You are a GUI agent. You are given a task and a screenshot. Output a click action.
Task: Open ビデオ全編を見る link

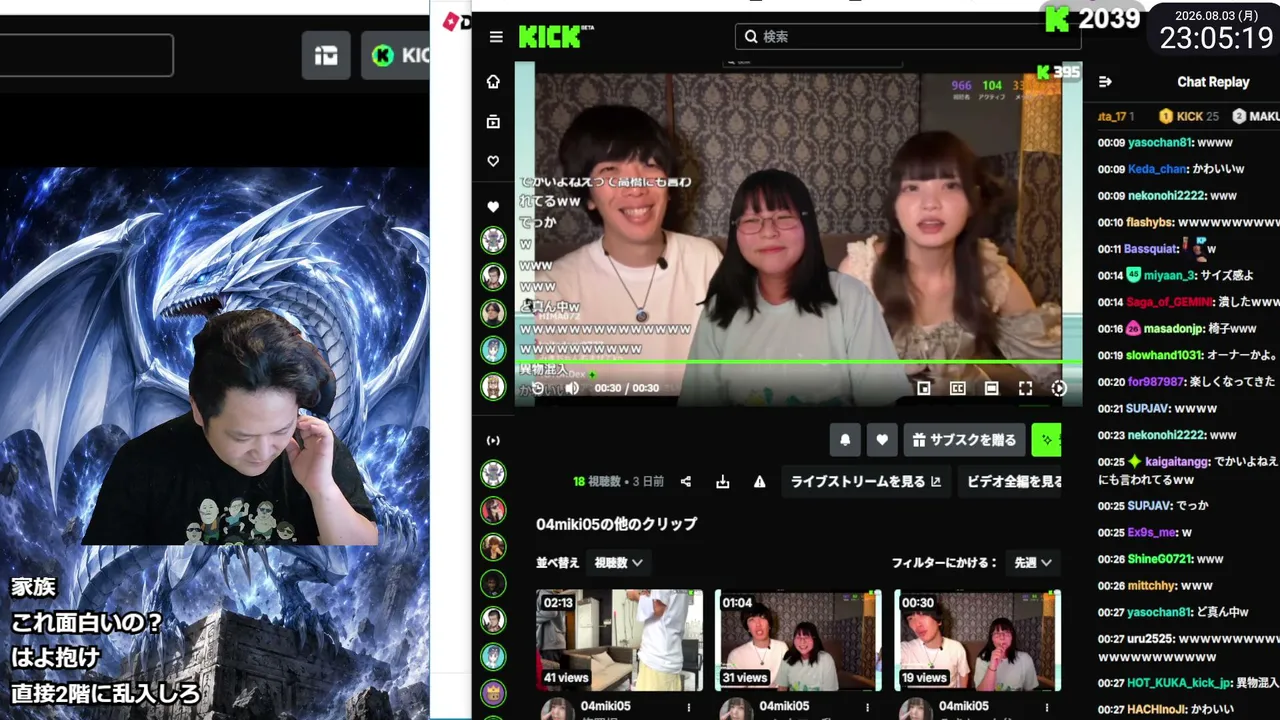(1009, 481)
